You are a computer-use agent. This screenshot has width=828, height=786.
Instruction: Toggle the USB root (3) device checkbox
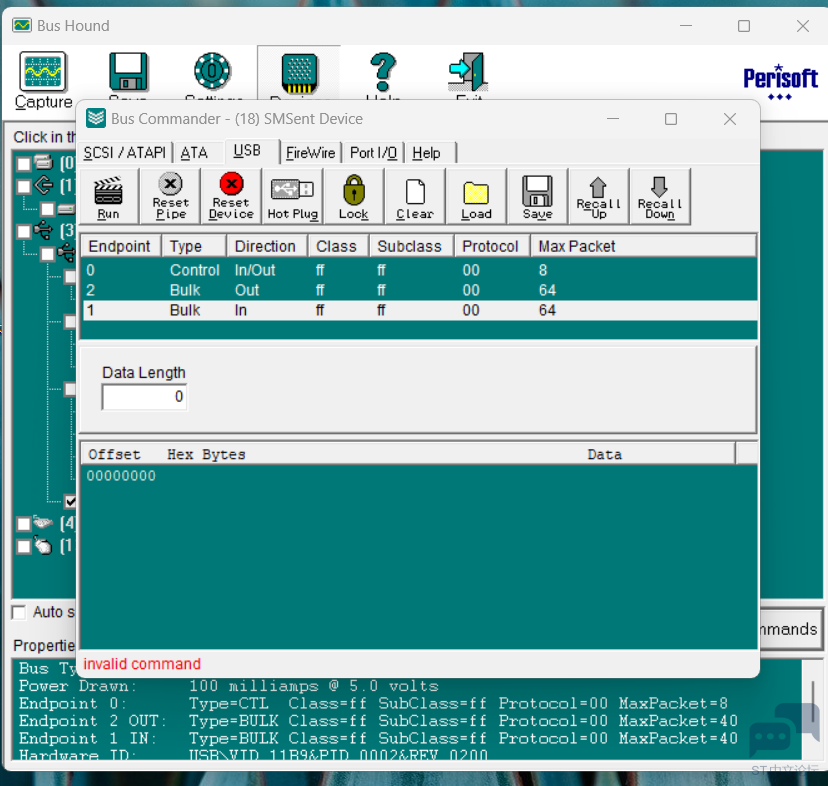point(24,231)
